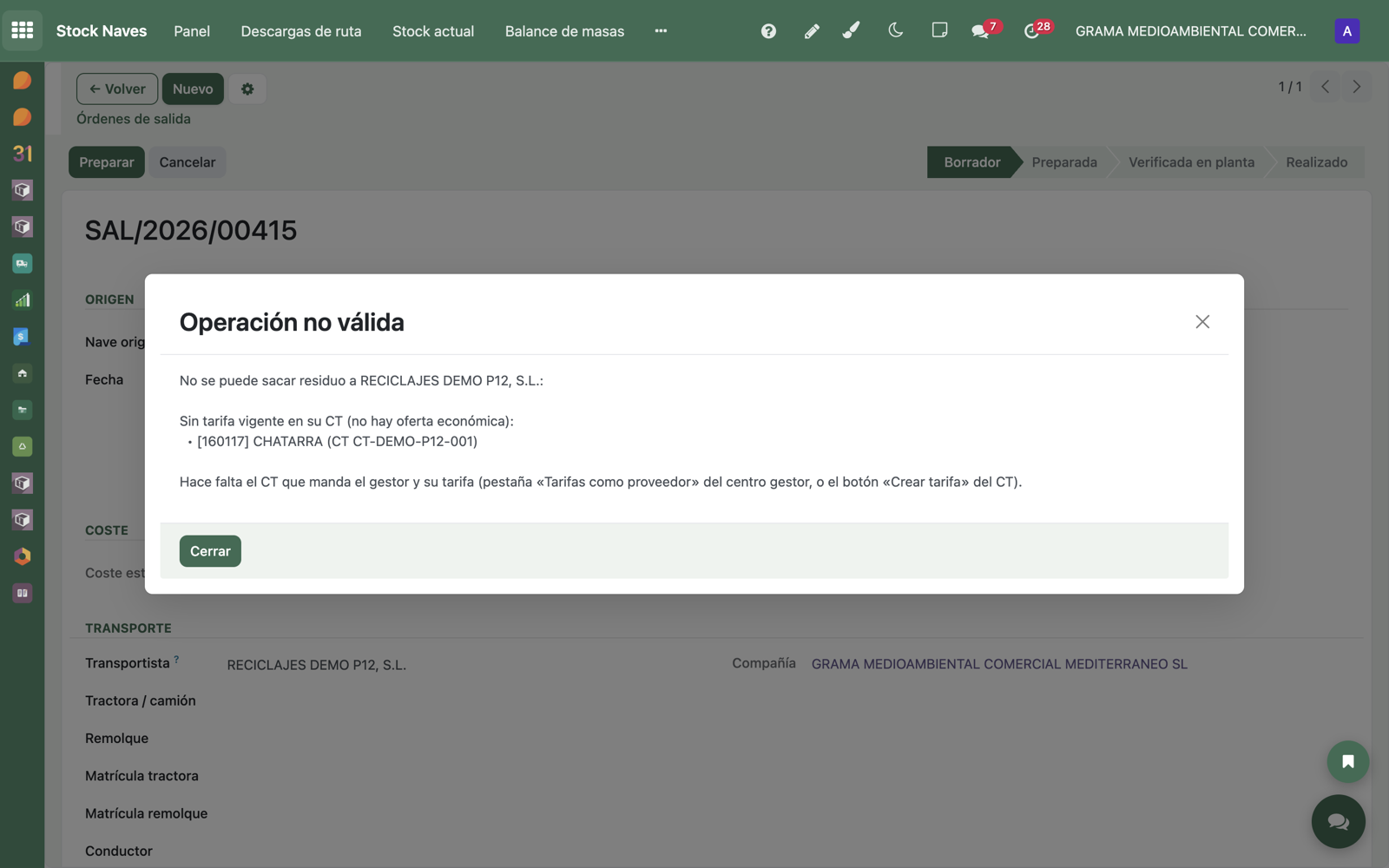The width and height of the screenshot is (1389, 868).
Task: Click the paintbrush icon in top bar
Action: click(852, 31)
